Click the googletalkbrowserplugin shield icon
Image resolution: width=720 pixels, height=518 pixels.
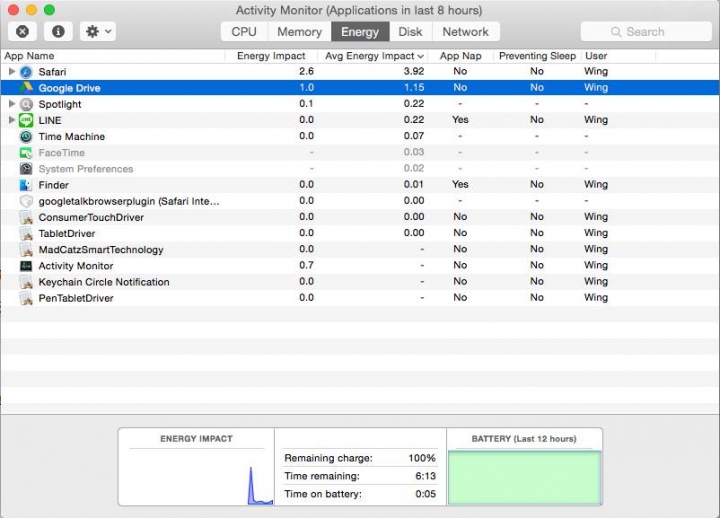click(26, 201)
